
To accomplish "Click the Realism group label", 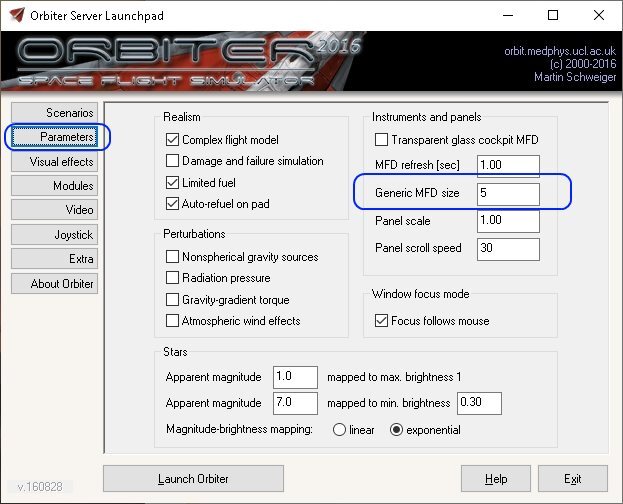I will [182, 117].
